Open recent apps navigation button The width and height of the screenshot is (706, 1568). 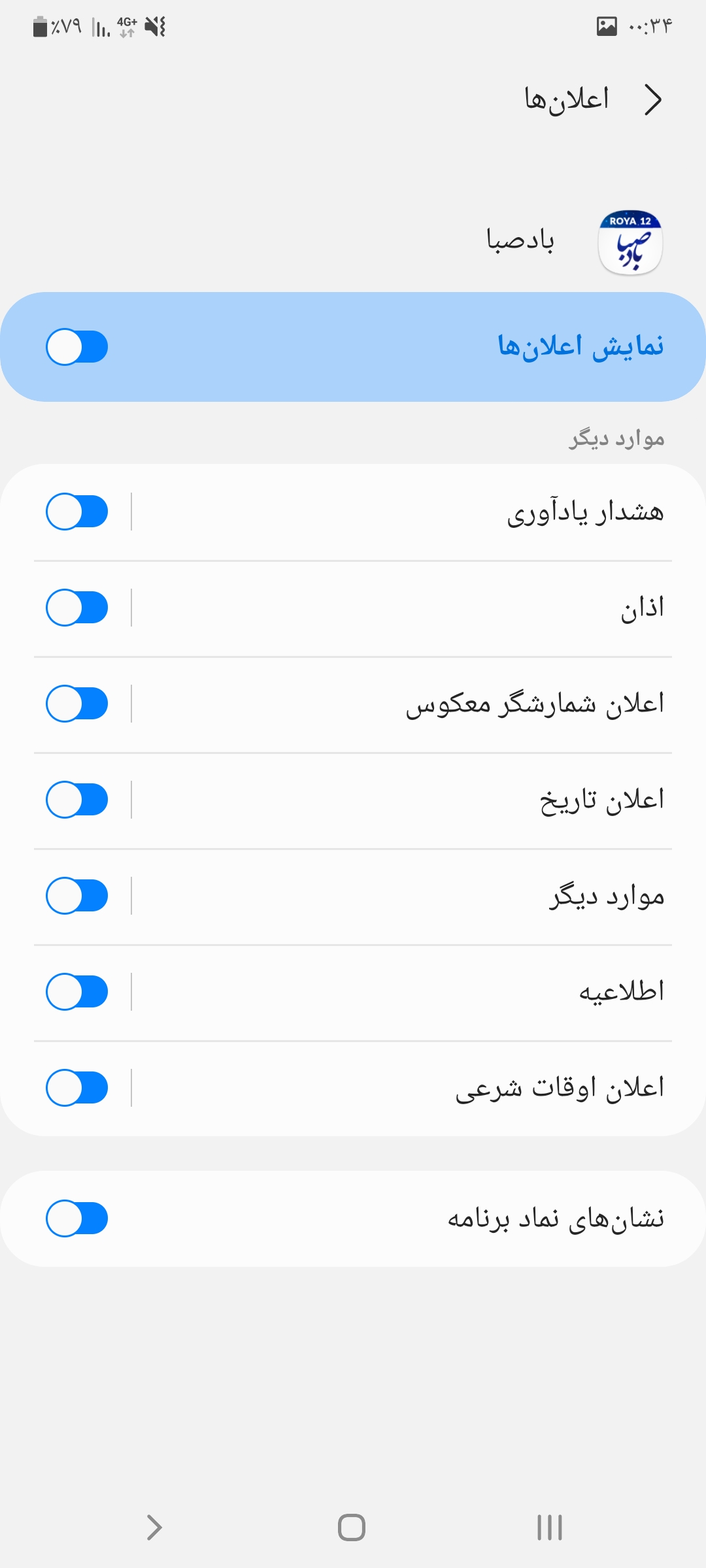[x=549, y=1527]
